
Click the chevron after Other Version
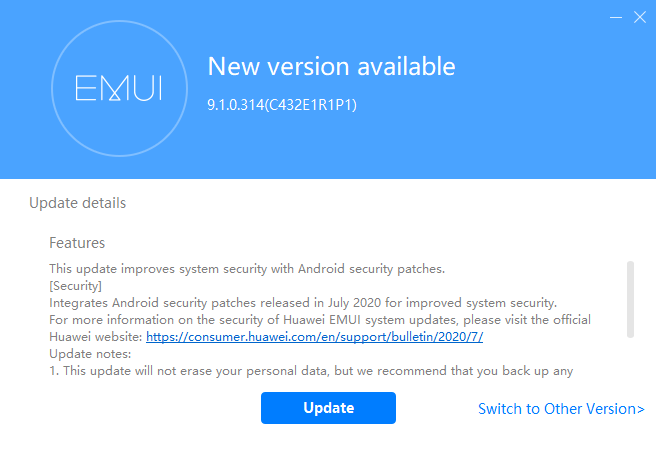coord(641,409)
